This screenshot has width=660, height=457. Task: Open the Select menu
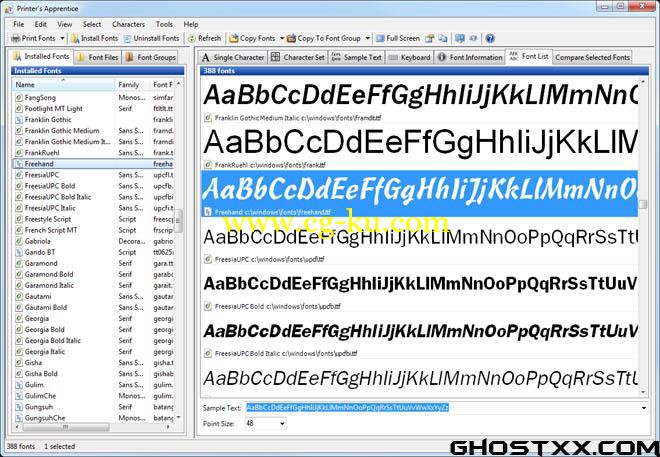tap(92, 24)
